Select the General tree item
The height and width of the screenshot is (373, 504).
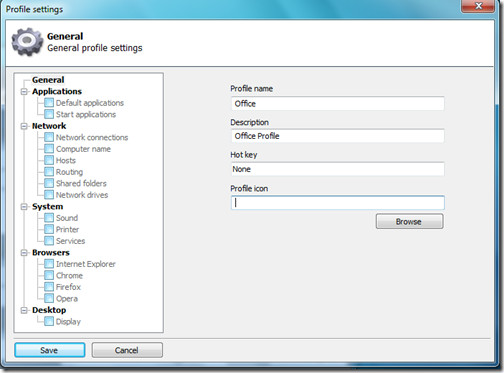click(48, 80)
